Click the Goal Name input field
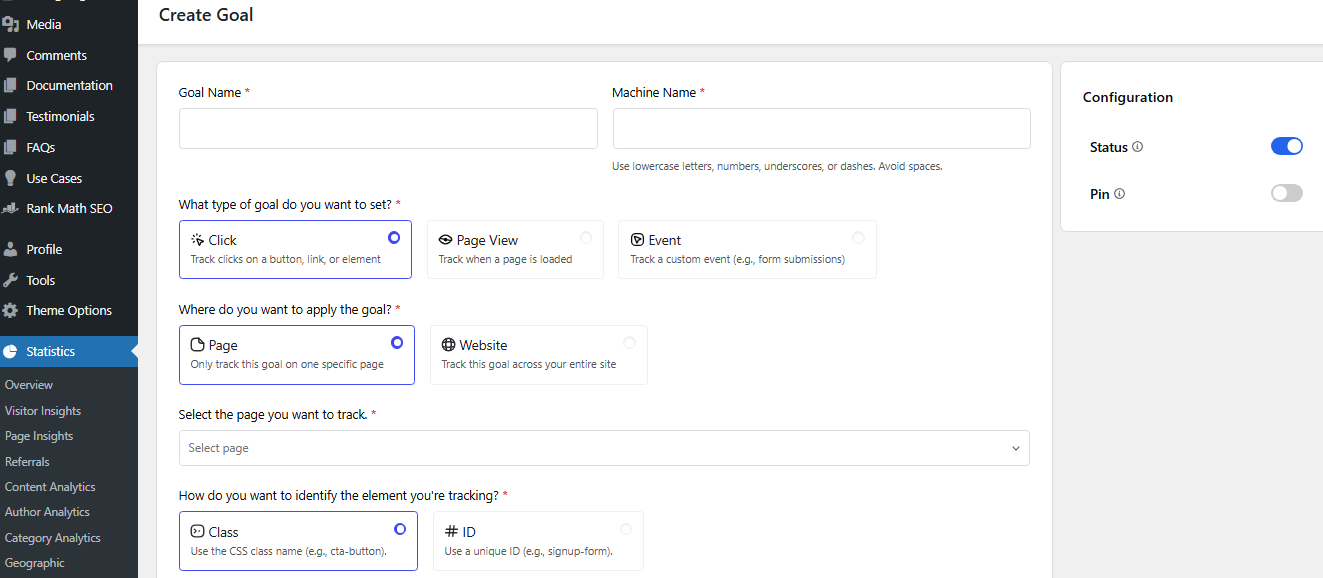This screenshot has height=578, width=1323. (x=388, y=129)
